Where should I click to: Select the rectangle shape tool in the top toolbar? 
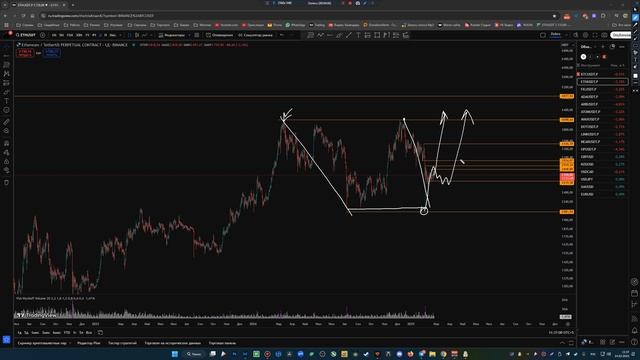[377, 35]
